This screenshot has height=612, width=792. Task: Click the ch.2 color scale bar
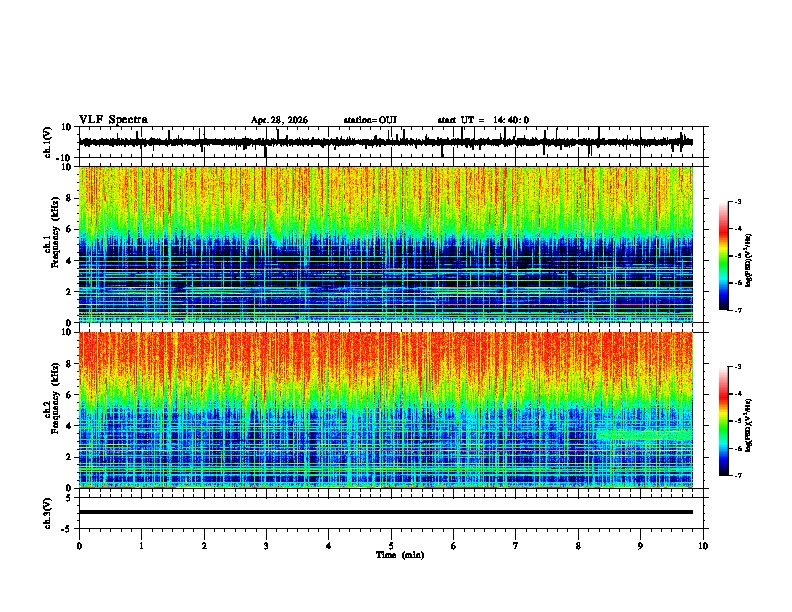coord(724,421)
